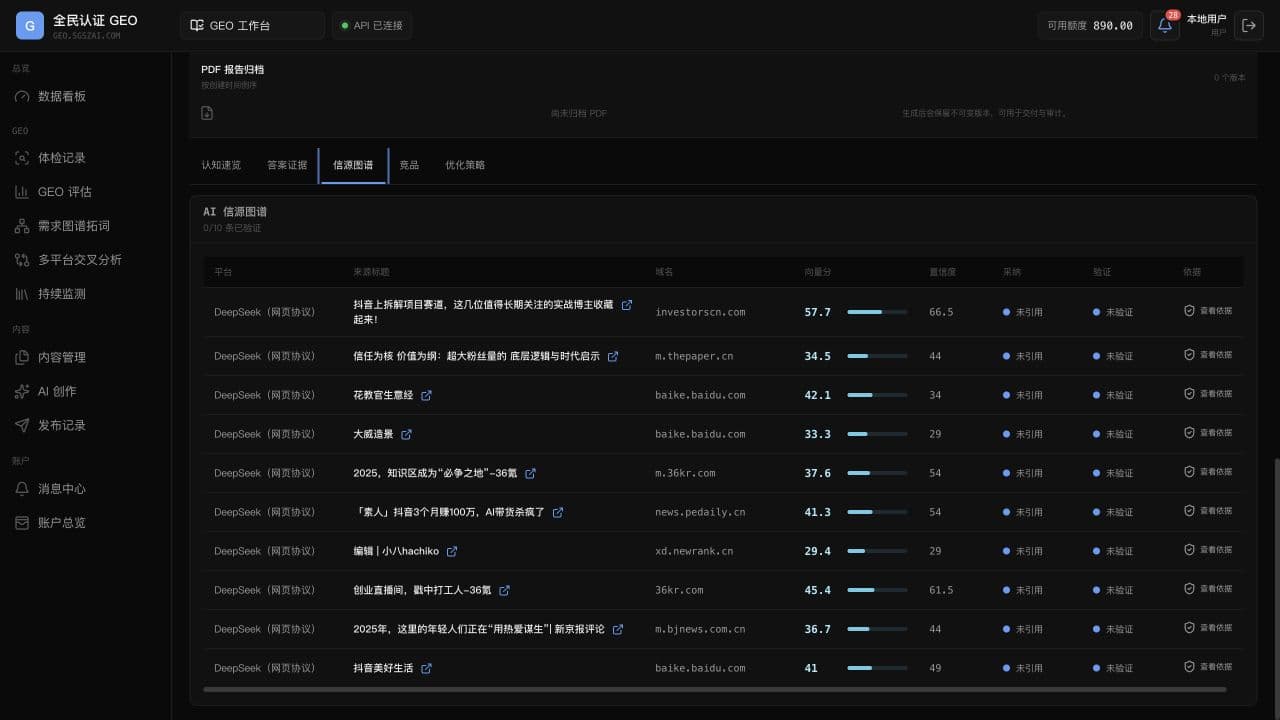Switch to the 认知速览 tab
The width and height of the screenshot is (1280, 720).
tap(221, 165)
